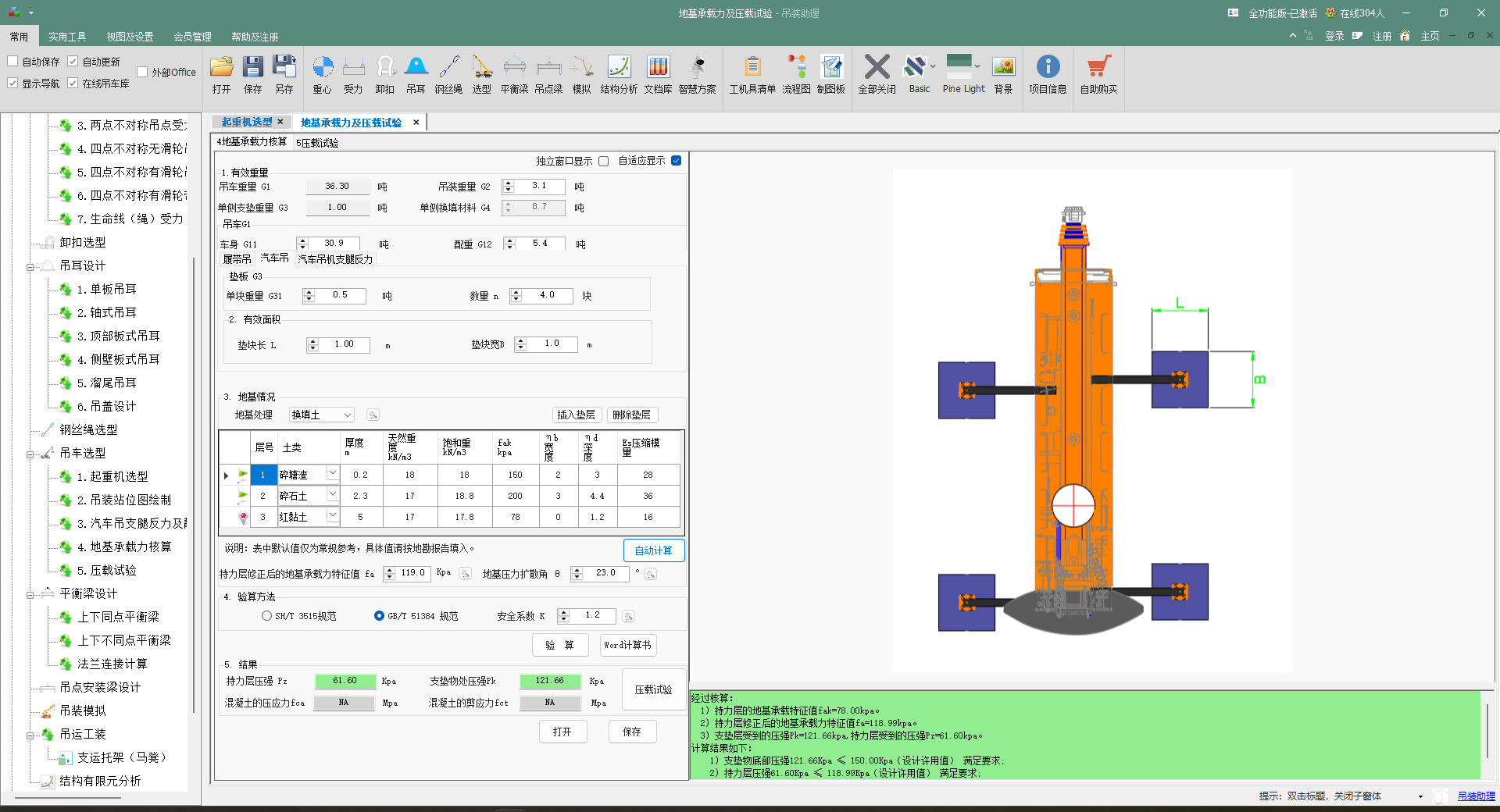
Task: Open the 选型 crane selection tool
Action: (x=482, y=74)
